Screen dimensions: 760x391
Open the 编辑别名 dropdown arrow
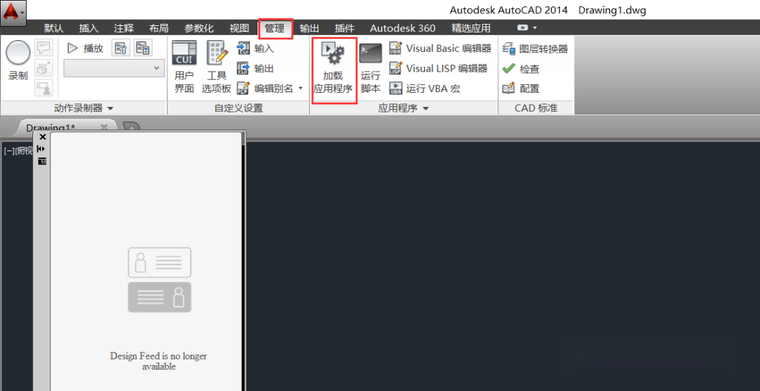300,89
